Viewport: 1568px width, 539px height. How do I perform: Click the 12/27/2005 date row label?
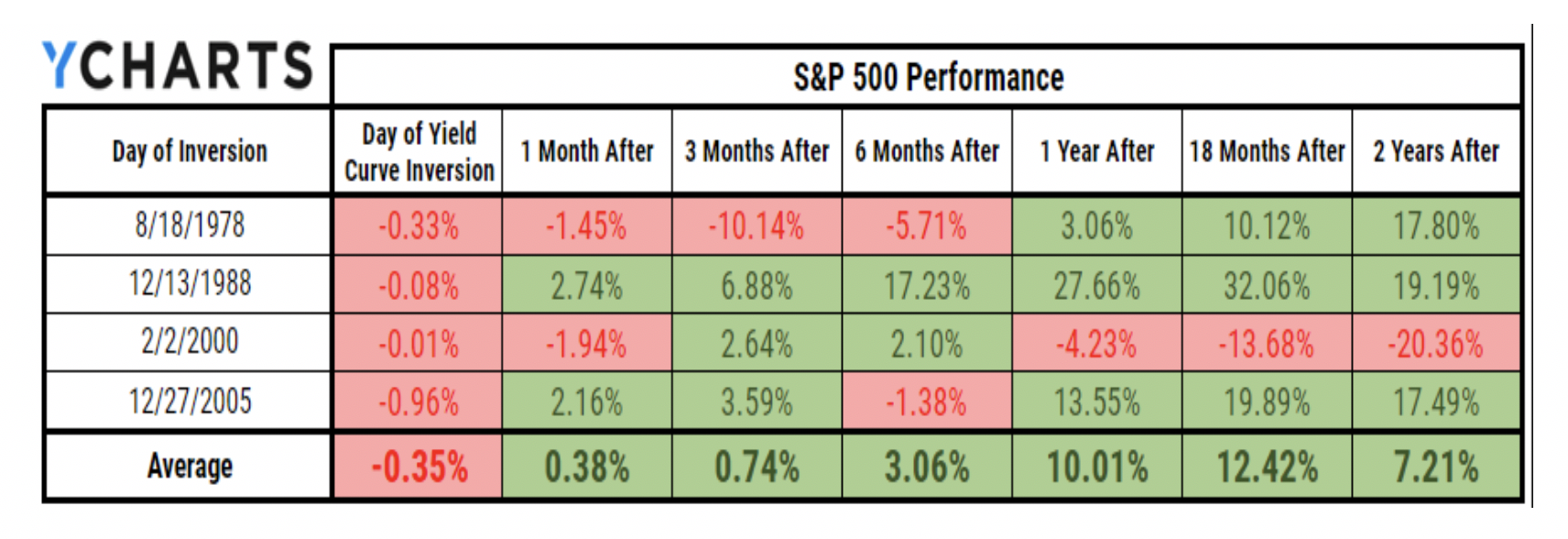pos(190,401)
